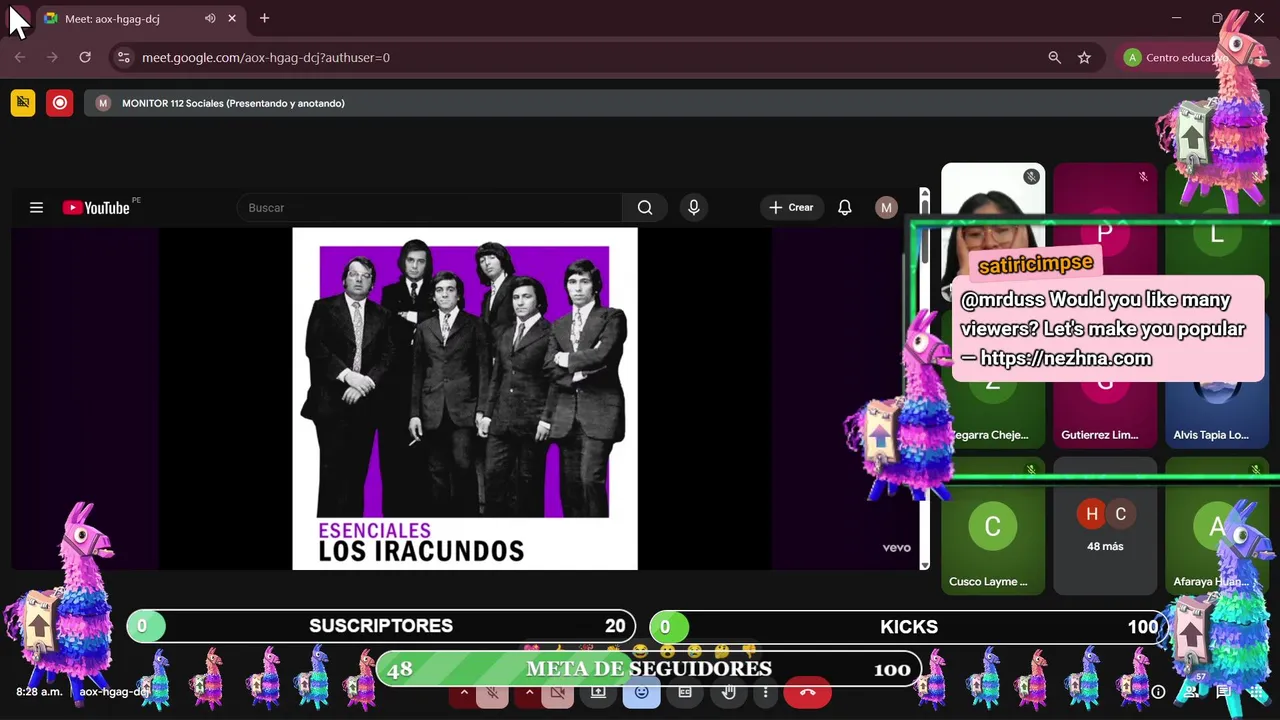Click the red recording indicator icon
Screen dimensions: 1280x720
60,103
